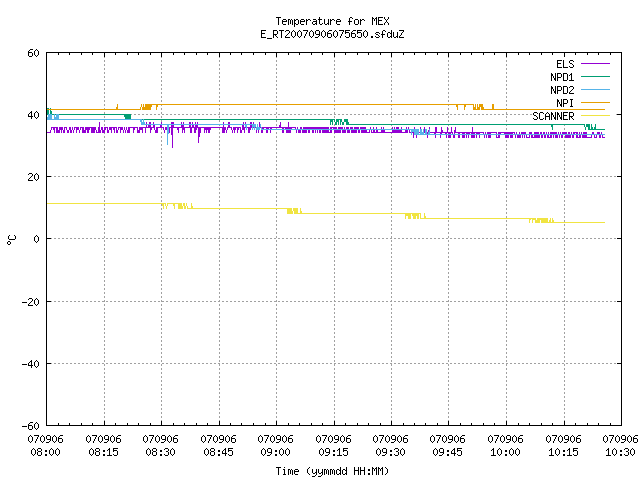Click the x-axis tick label 08:00
The image size is (640, 480).
pos(45,452)
